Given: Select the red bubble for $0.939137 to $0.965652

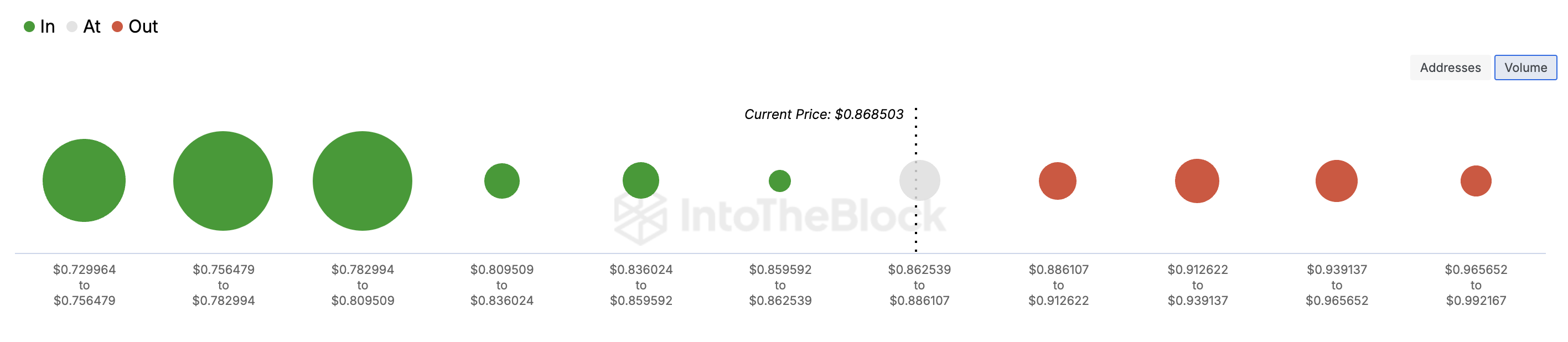Looking at the screenshot, I should click(1337, 181).
